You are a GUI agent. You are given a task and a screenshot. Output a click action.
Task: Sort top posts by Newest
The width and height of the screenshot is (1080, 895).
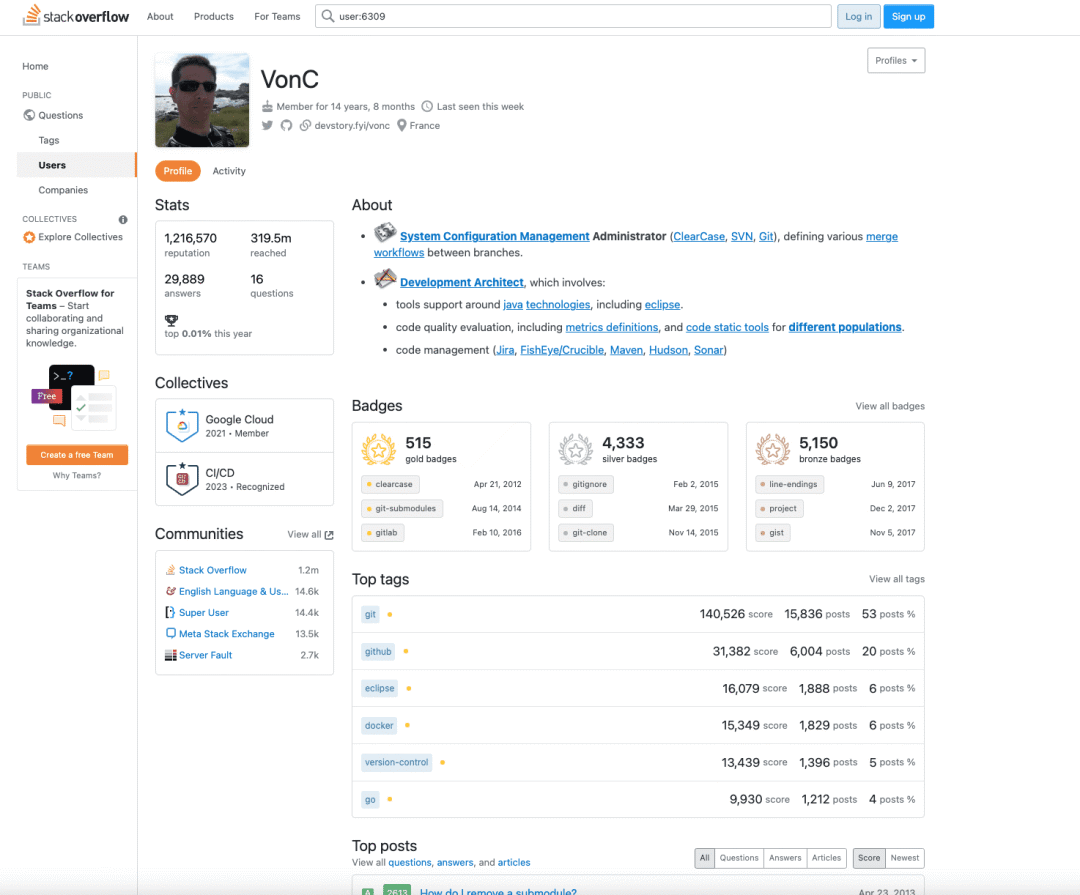pyautogui.click(x=904, y=858)
